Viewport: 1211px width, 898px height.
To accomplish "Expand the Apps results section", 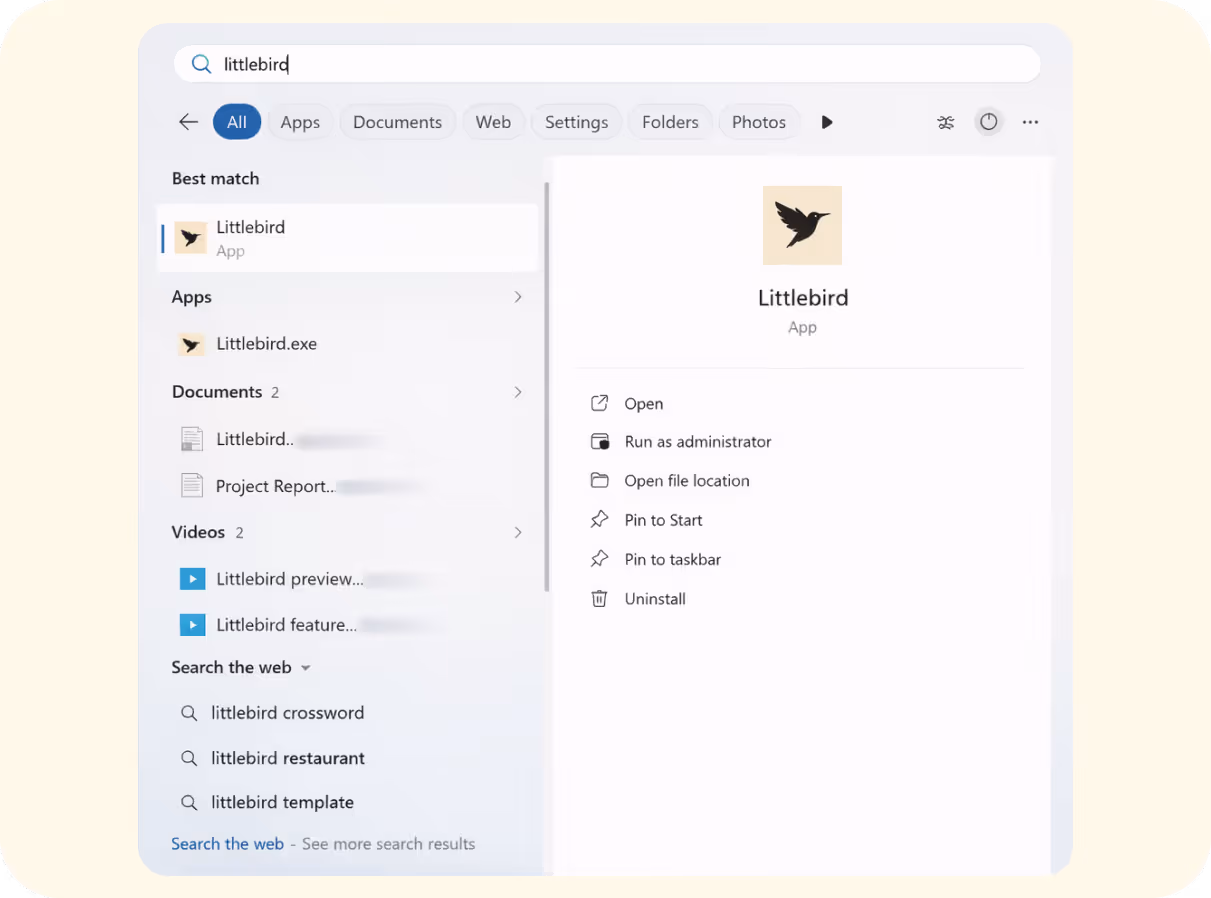I will (x=518, y=297).
